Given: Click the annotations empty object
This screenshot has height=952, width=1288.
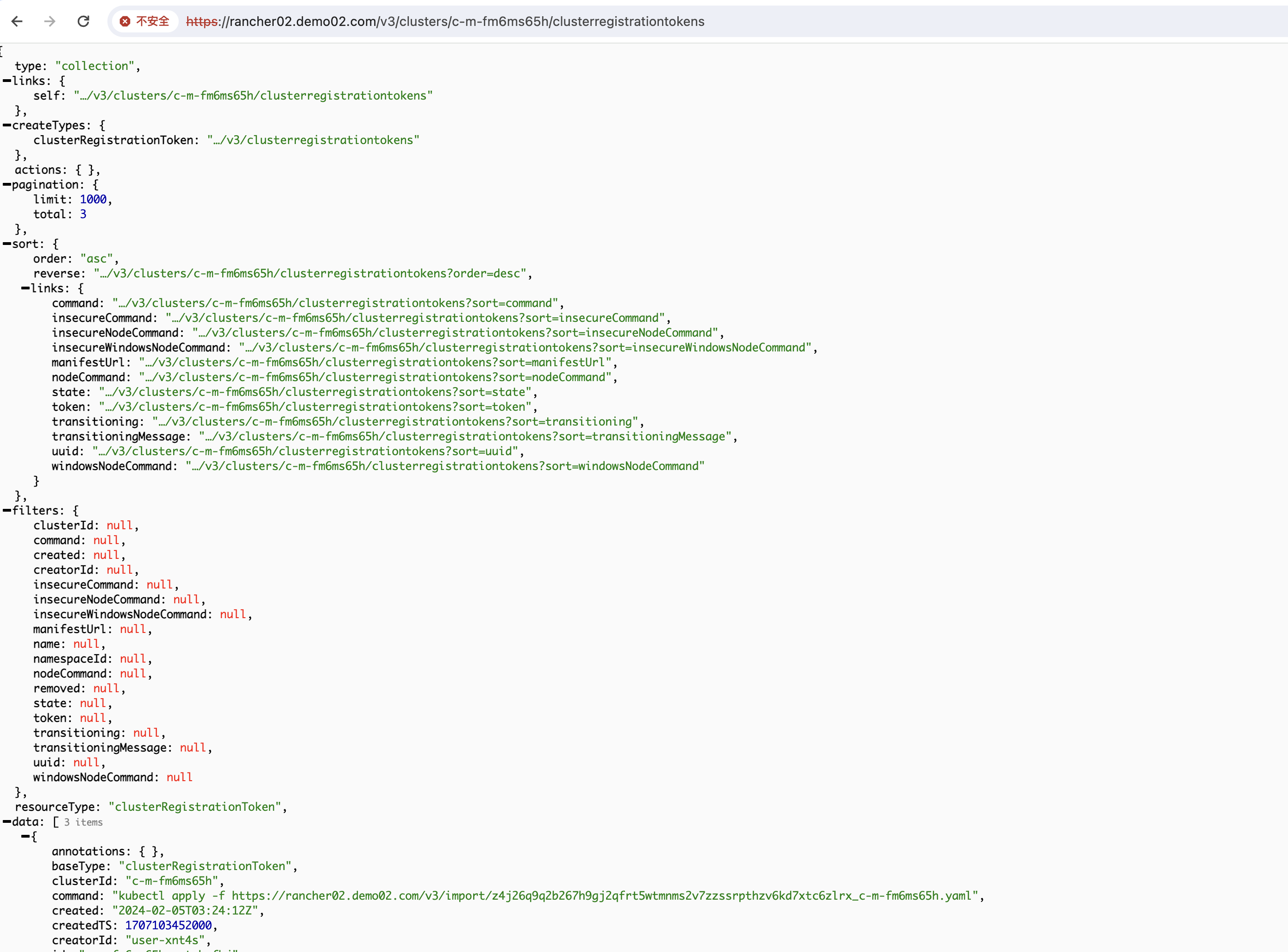Looking at the screenshot, I should point(149,852).
